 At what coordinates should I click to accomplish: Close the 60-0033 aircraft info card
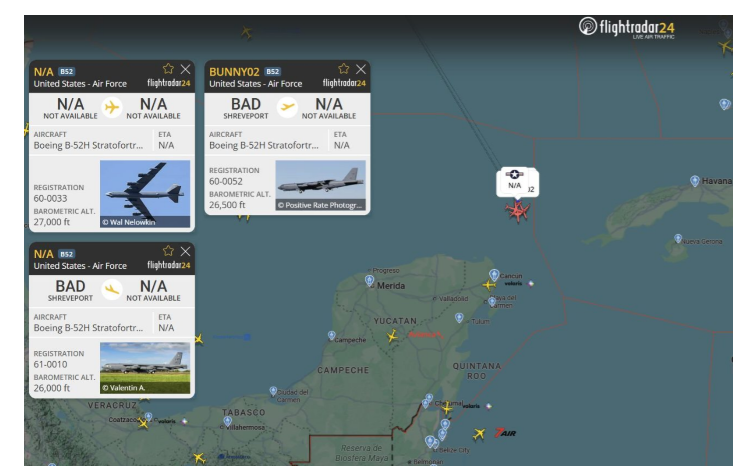click(x=186, y=69)
